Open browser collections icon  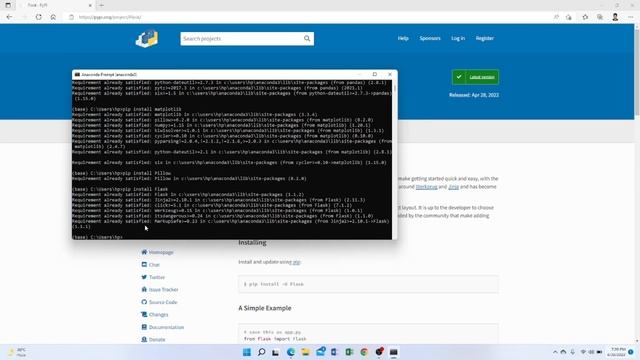pos(600,17)
